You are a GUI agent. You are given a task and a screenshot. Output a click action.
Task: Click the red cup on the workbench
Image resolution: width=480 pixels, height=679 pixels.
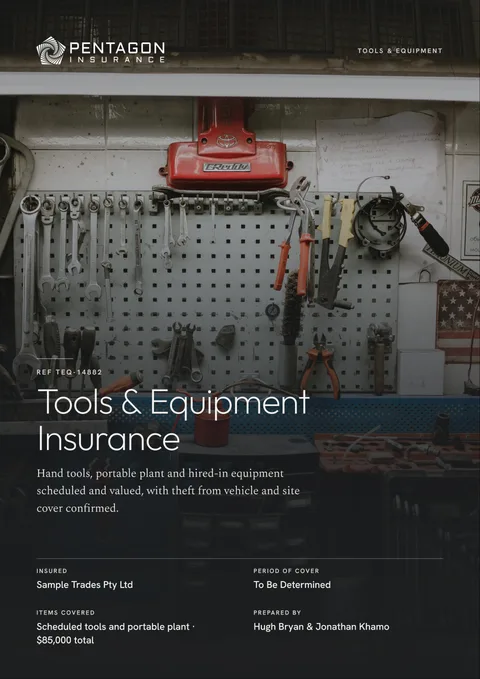(212, 427)
